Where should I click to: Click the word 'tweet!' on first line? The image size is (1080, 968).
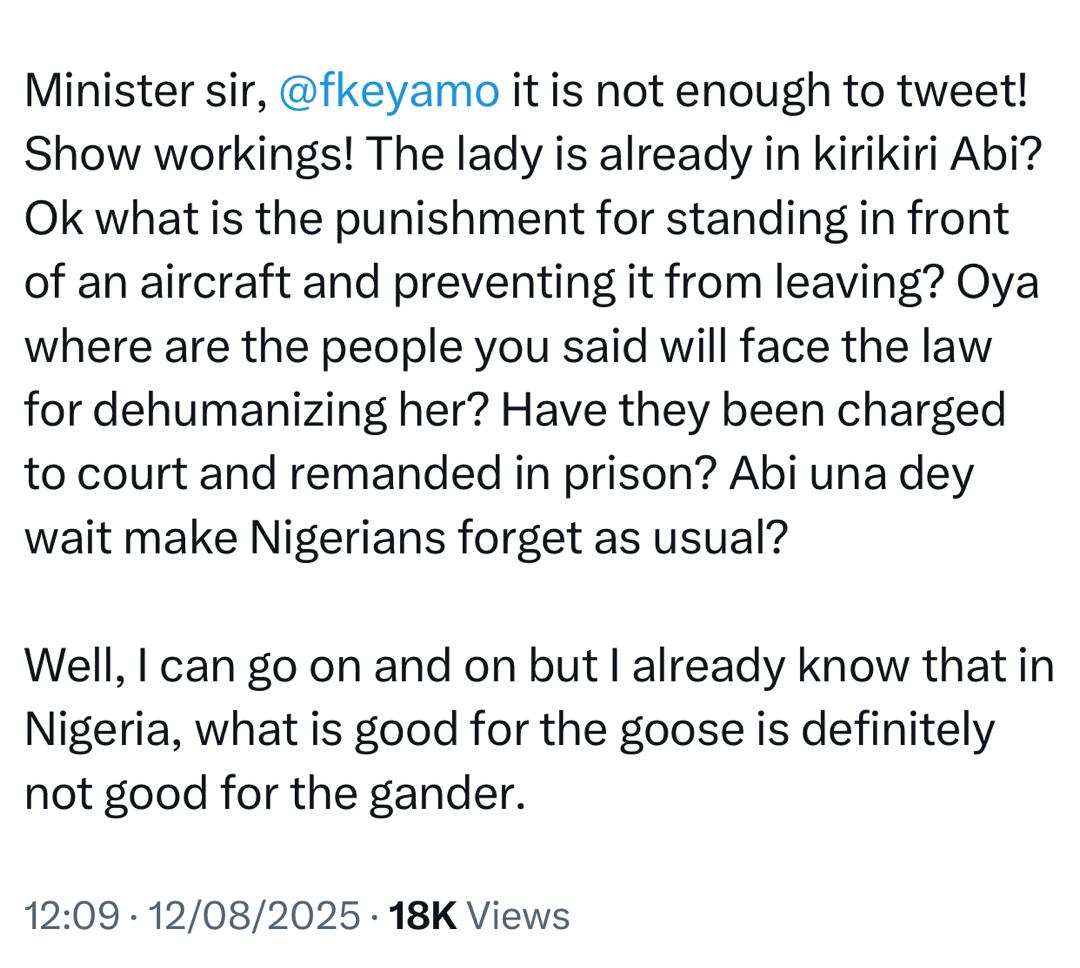coord(966,92)
